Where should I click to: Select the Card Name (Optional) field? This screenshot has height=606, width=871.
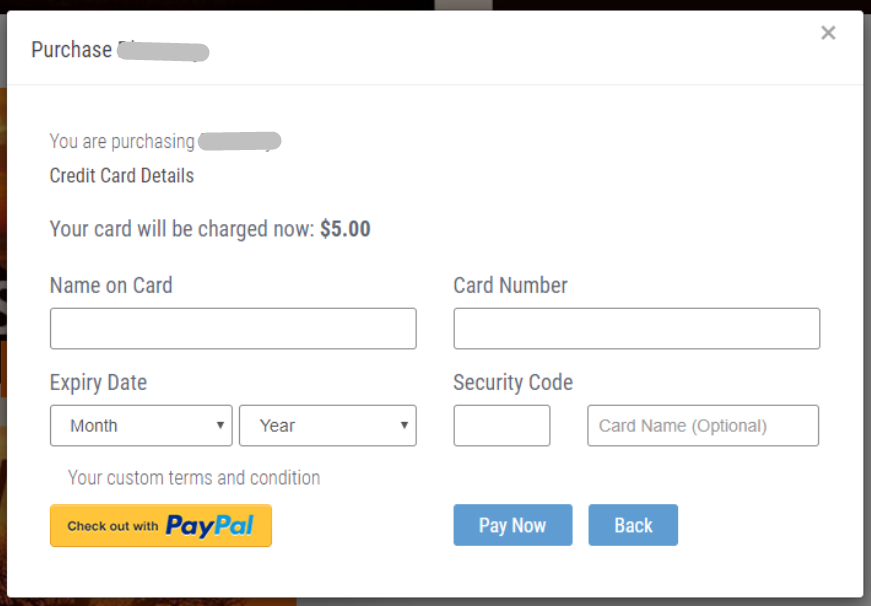(x=703, y=425)
